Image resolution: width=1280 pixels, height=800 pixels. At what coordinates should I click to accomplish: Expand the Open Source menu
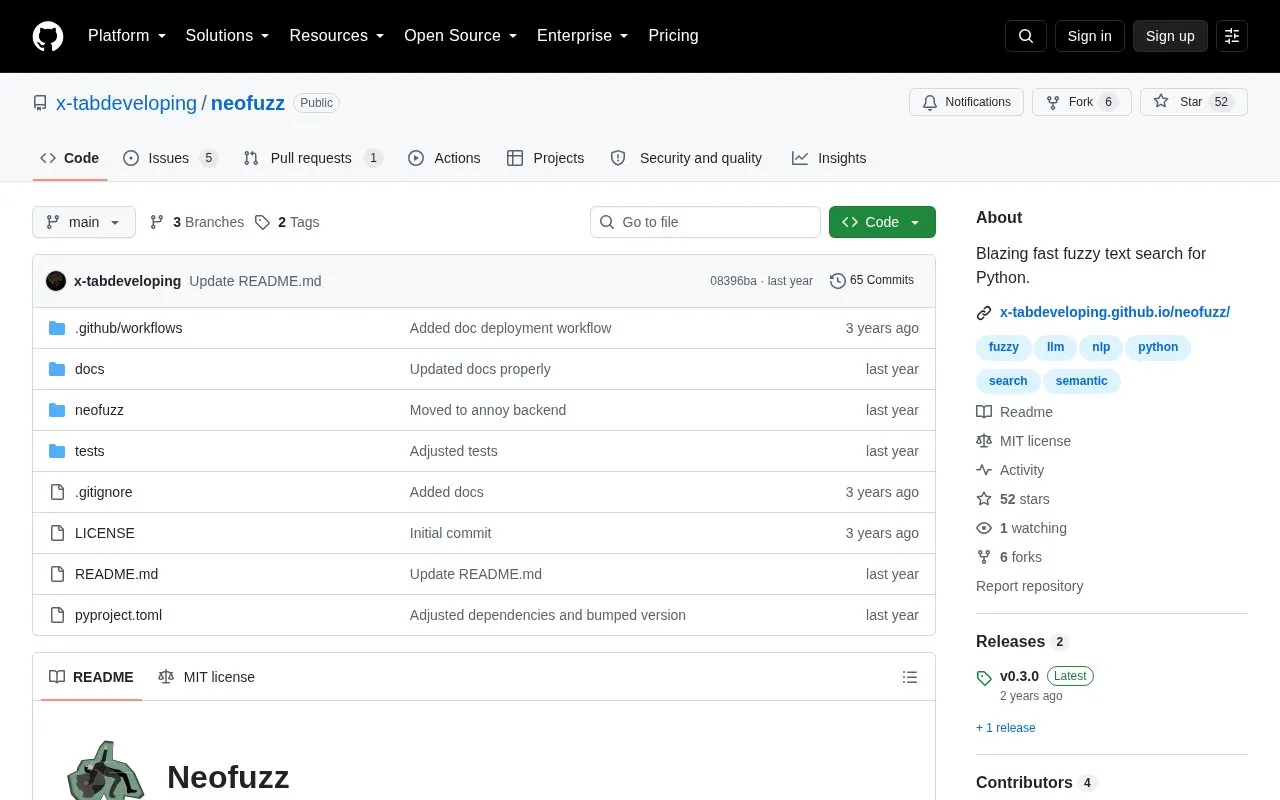pos(461,36)
